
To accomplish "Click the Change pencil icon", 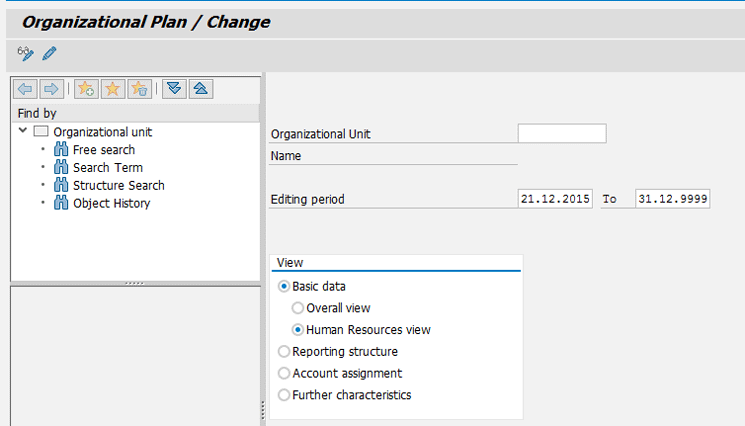I will [x=49, y=53].
